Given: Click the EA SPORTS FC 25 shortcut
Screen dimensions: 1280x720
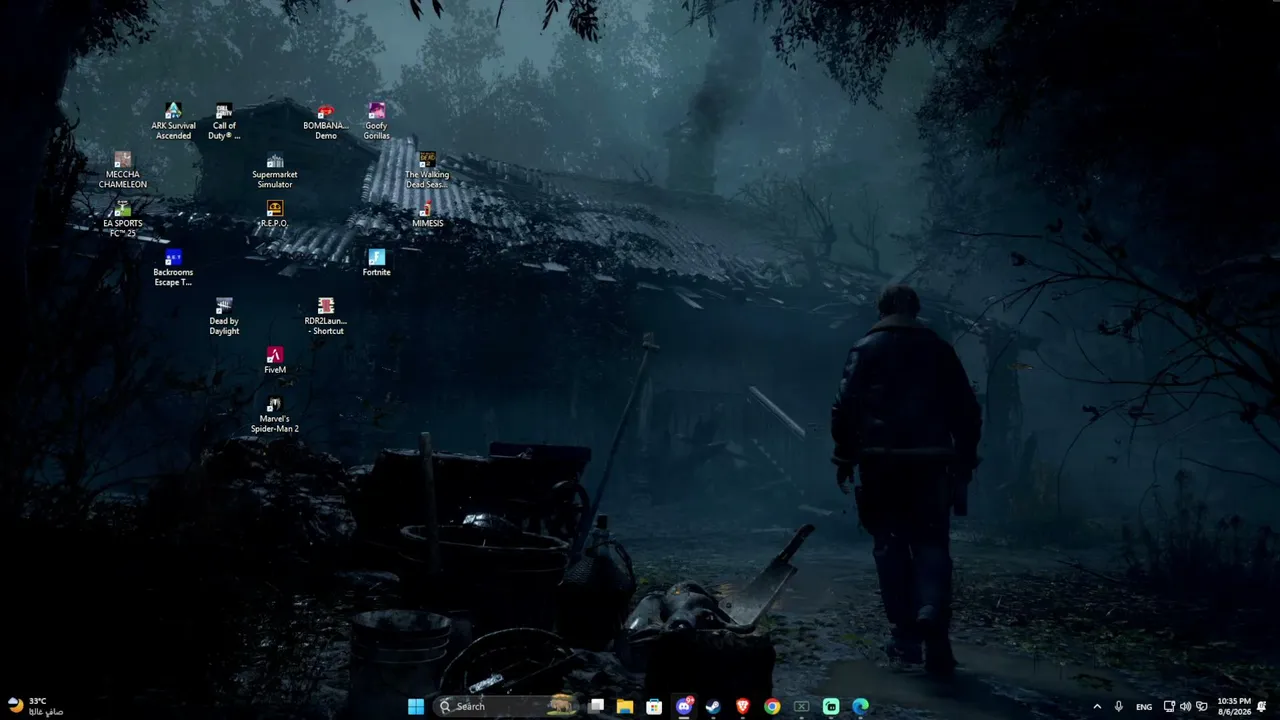Looking at the screenshot, I should pyautogui.click(x=122, y=219).
